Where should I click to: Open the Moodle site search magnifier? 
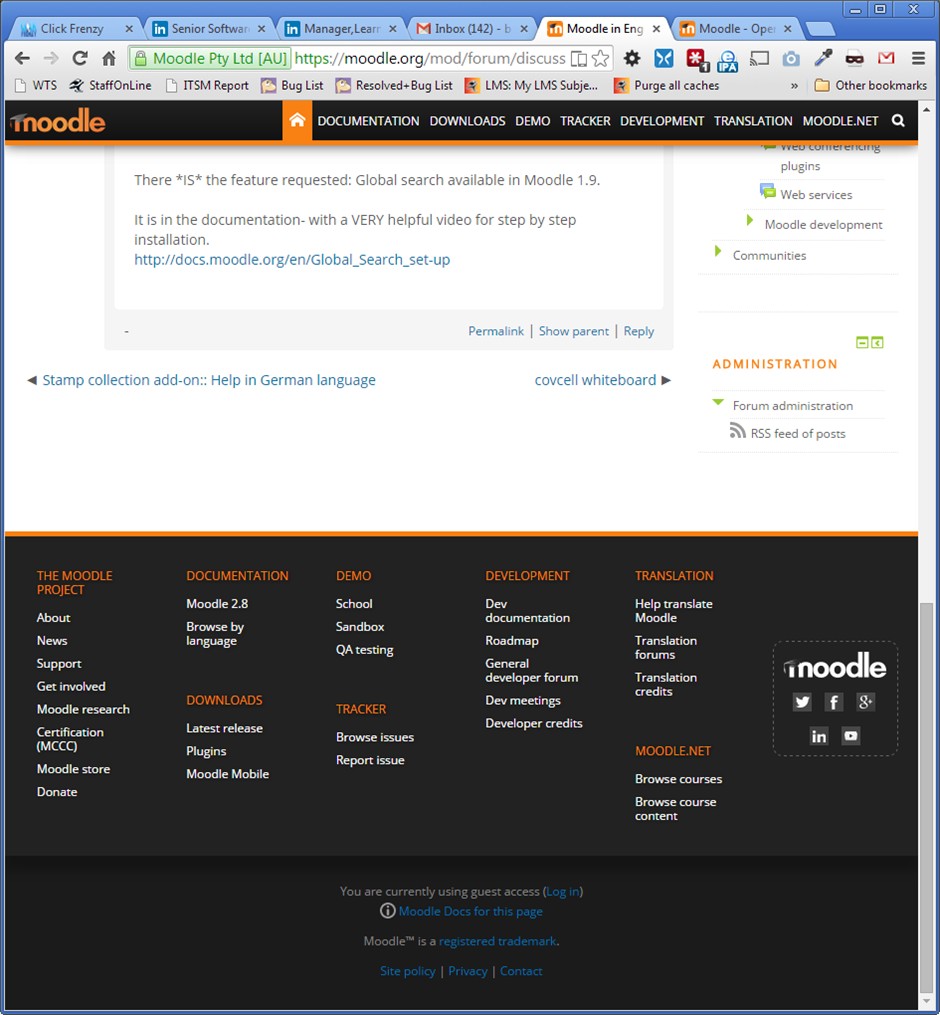click(x=898, y=120)
